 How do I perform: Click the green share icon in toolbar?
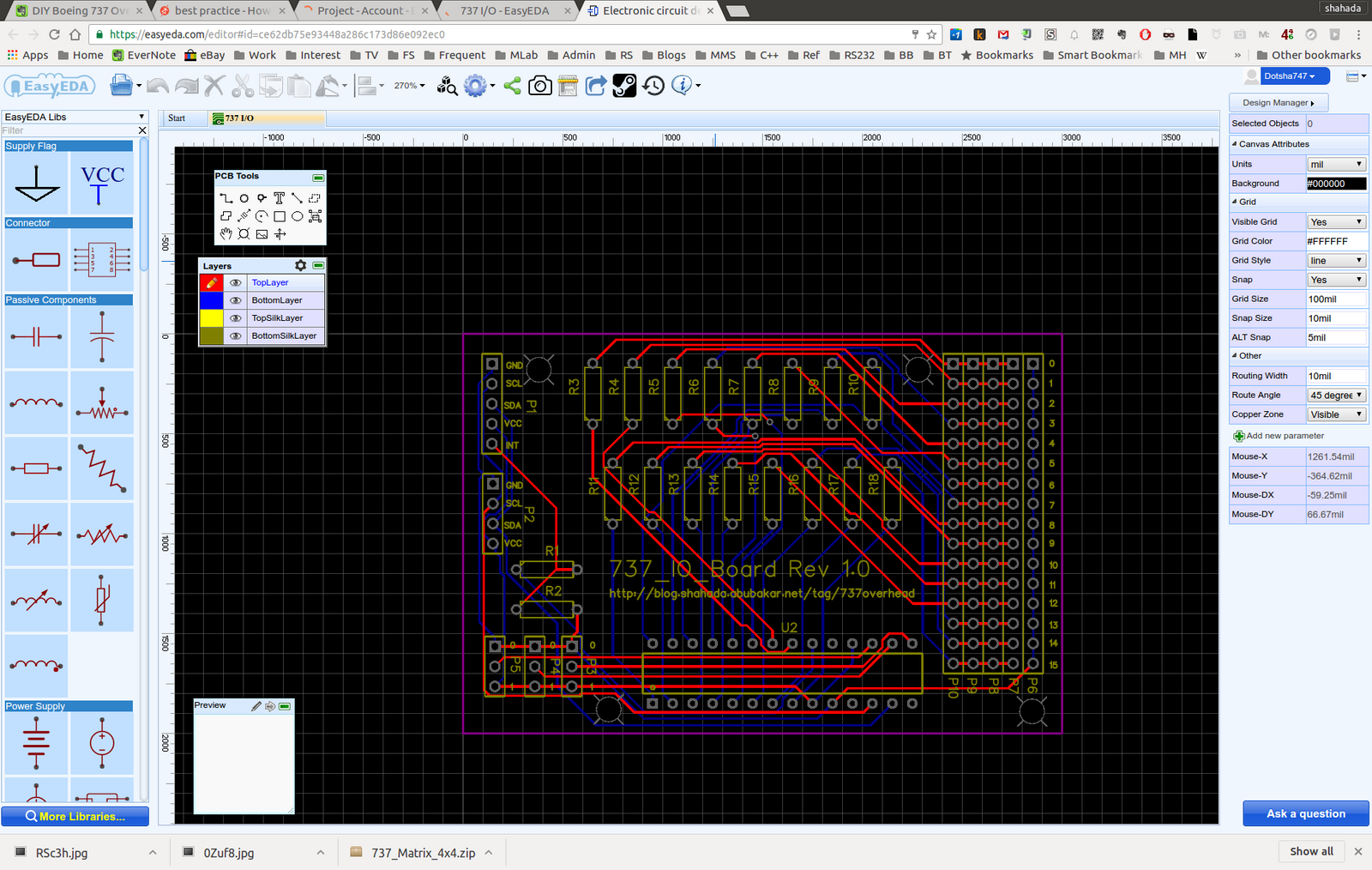point(512,86)
